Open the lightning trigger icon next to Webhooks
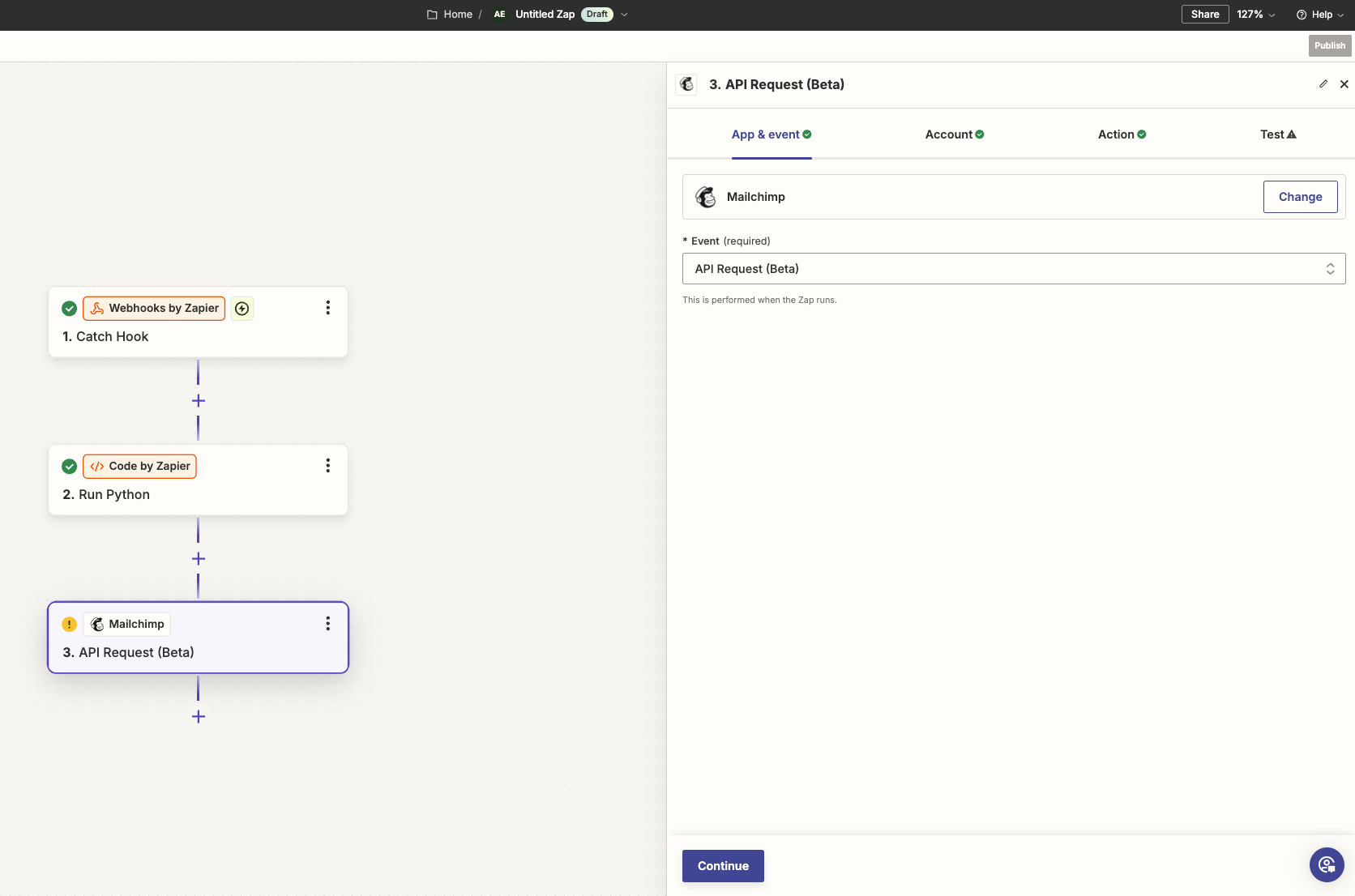The width and height of the screenshot is (1355, 896). (242, 308)
